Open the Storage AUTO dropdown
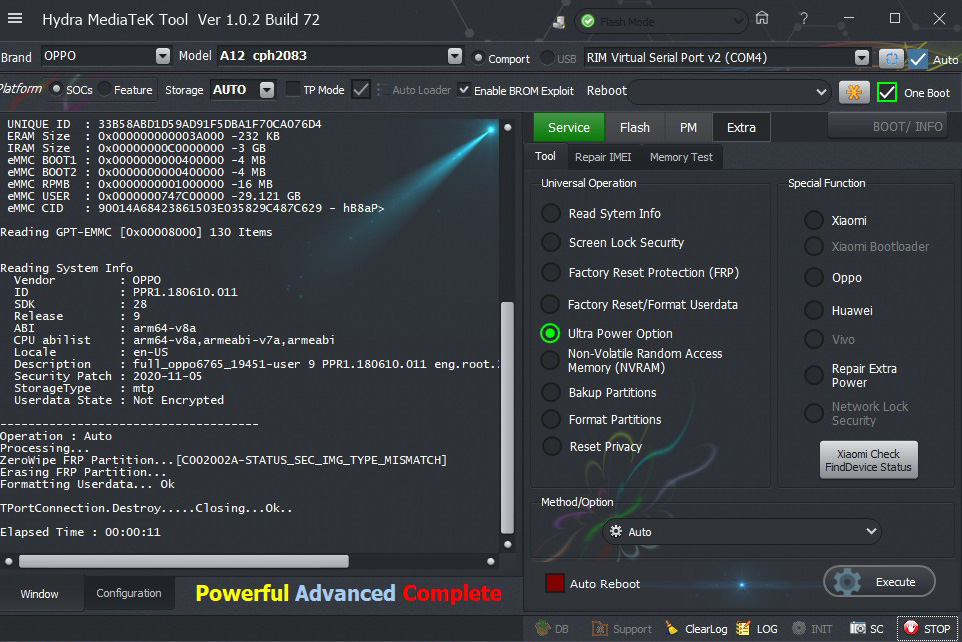 (x=267, y=90)
